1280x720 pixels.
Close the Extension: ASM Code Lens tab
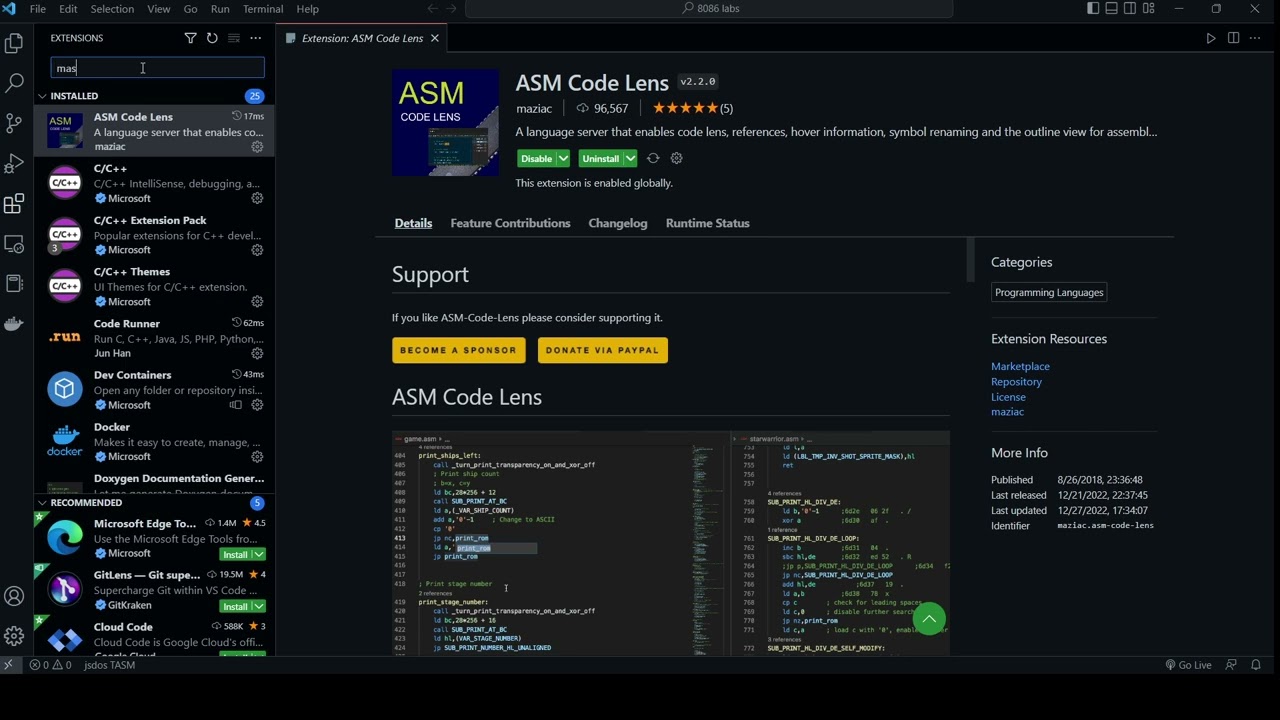435,38
